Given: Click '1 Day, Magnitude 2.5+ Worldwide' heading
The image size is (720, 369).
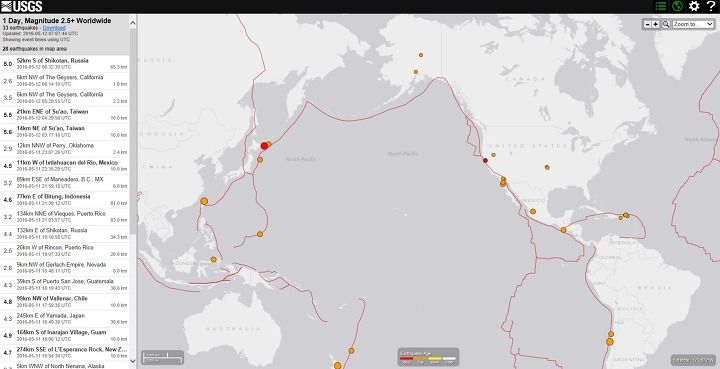Looking at the screenshot, I should tap(57, 21).
